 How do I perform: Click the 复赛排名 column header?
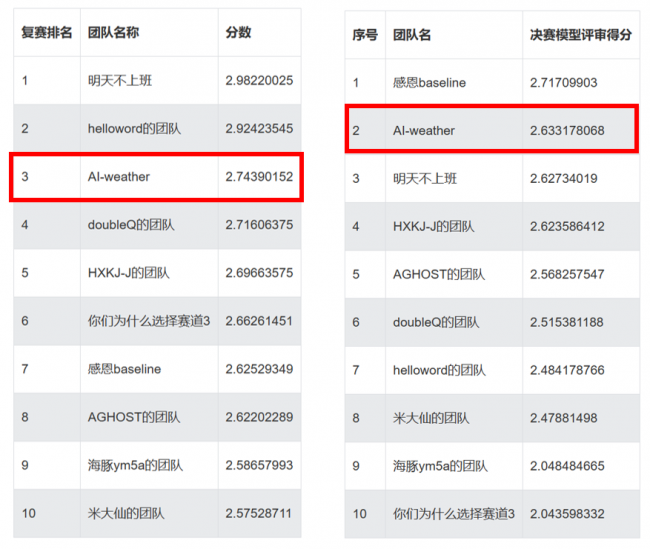[x=47, y=33]
